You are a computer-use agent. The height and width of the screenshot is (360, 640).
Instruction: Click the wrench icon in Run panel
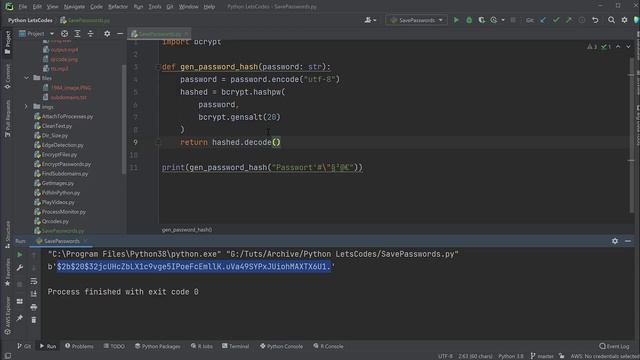[20, 268]
